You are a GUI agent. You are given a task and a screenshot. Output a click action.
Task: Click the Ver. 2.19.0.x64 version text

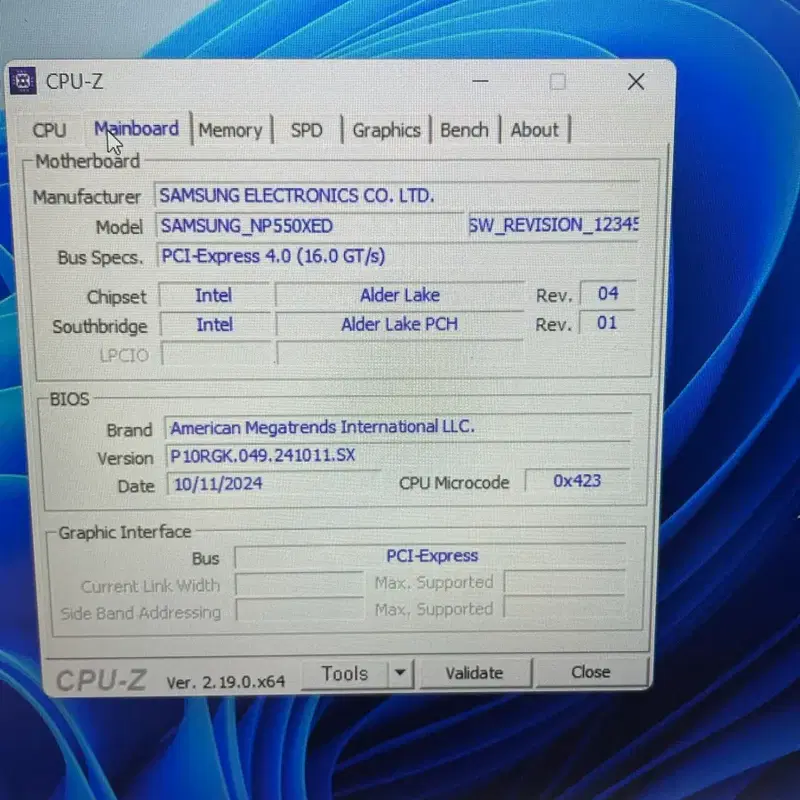tap(226, 682)
